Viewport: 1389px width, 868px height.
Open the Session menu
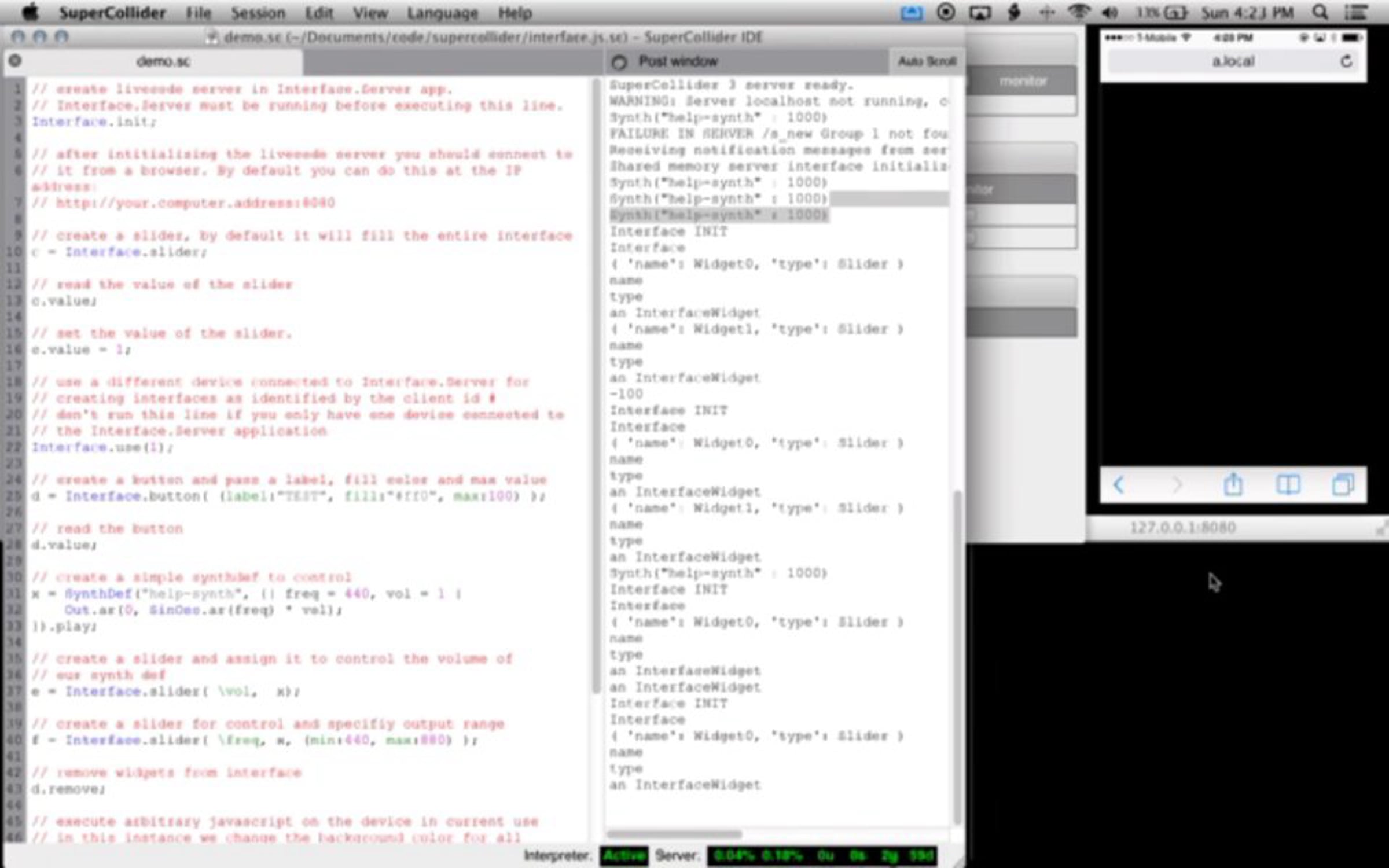click(258, 13)
